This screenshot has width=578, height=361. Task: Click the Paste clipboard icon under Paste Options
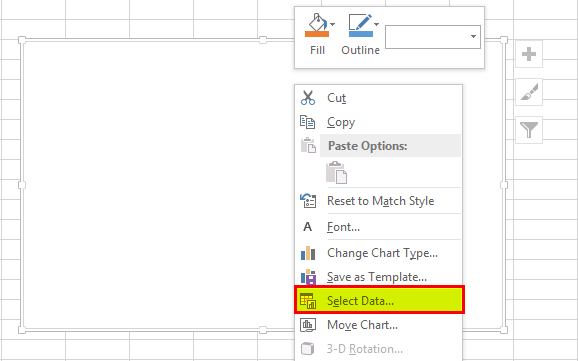coord(336,172)
